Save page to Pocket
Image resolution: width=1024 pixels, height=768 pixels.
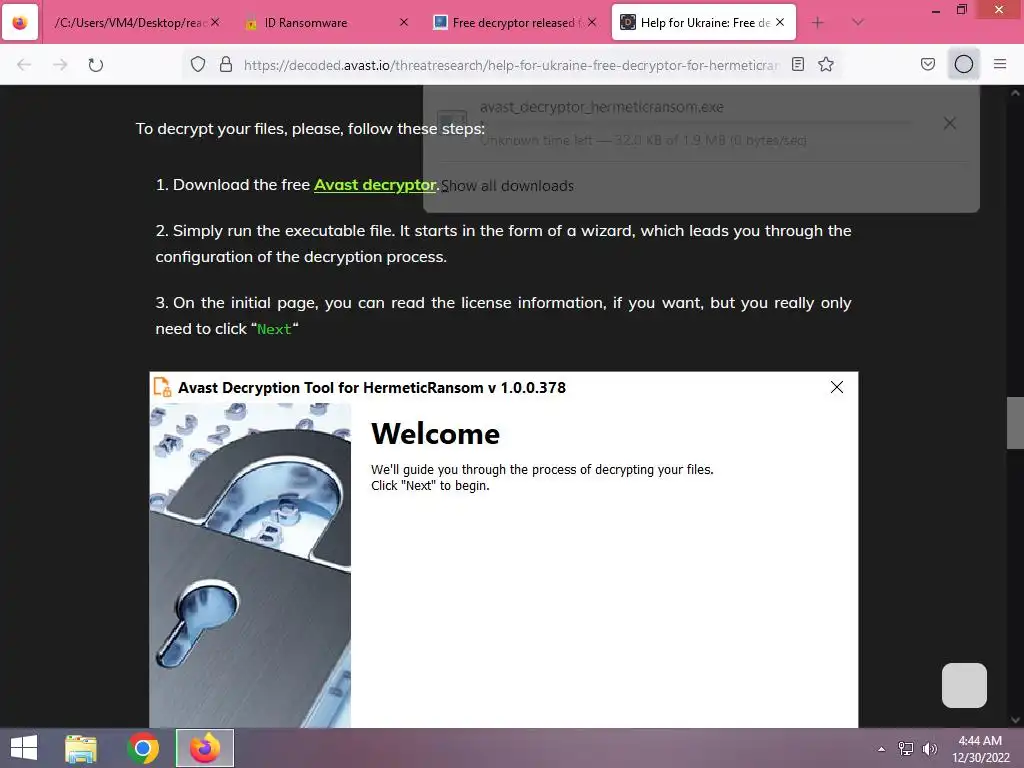pos(928,65)
